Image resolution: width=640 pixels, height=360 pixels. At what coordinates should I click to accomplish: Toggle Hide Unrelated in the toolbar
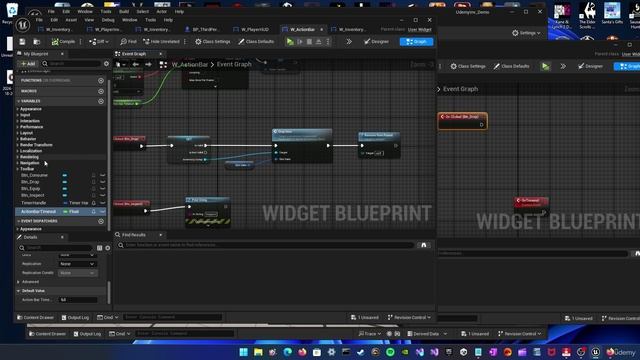pos(161,42)
